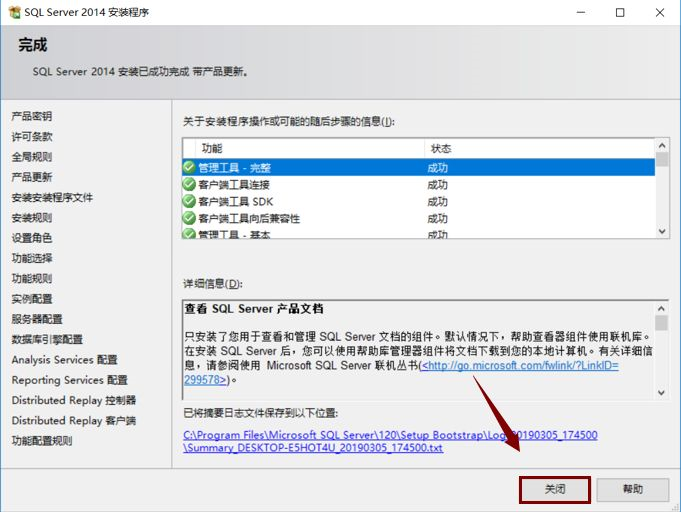Select the 客户端工具连接 row

pyautogui.click(x=419, y=185)
